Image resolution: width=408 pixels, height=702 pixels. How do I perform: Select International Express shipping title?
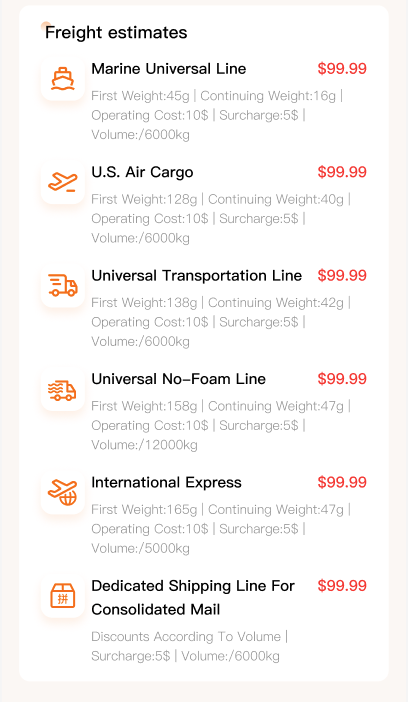pyautogui.click(x=167, y=483)
